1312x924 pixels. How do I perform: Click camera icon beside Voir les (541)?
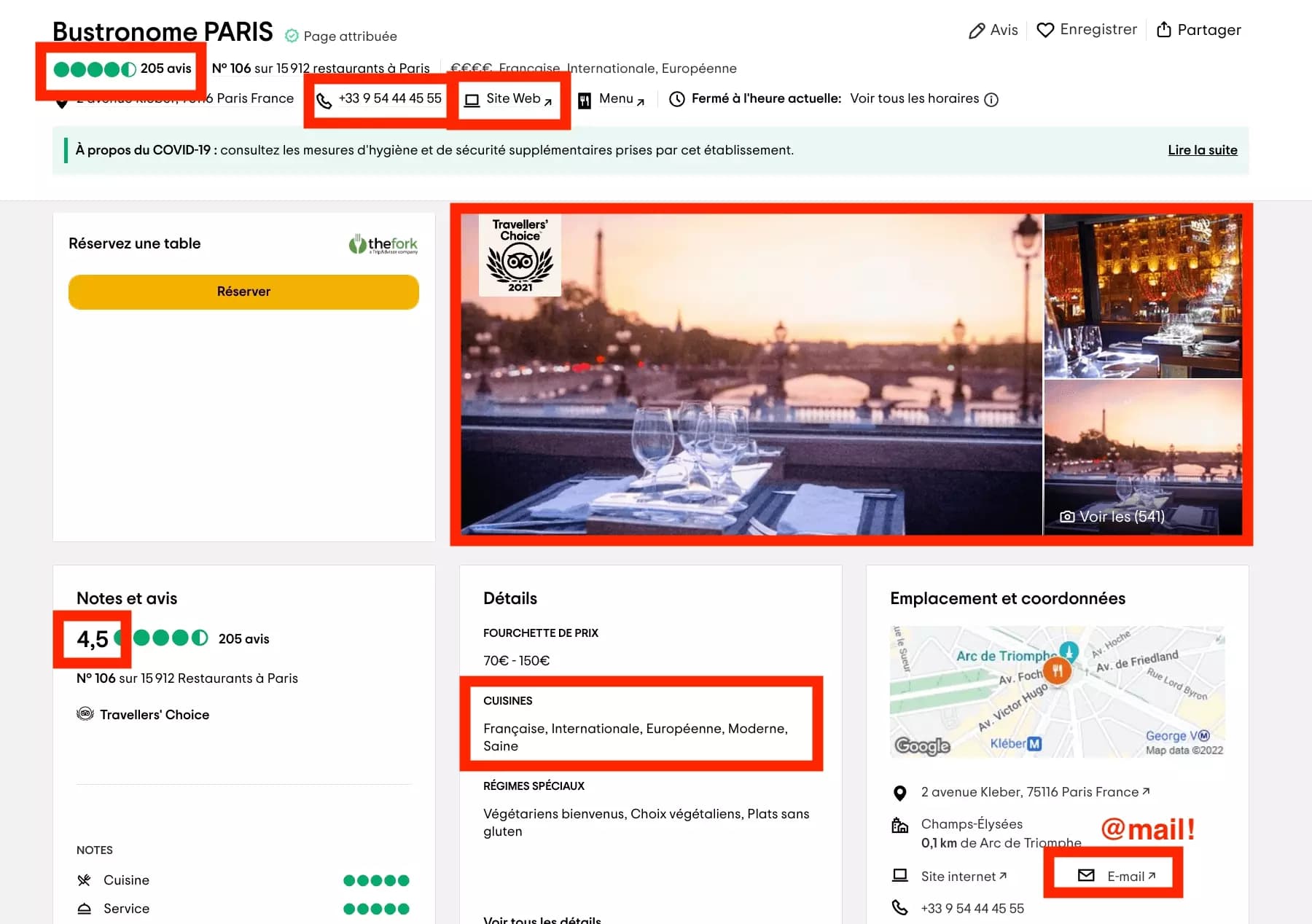click(1067, 517)
